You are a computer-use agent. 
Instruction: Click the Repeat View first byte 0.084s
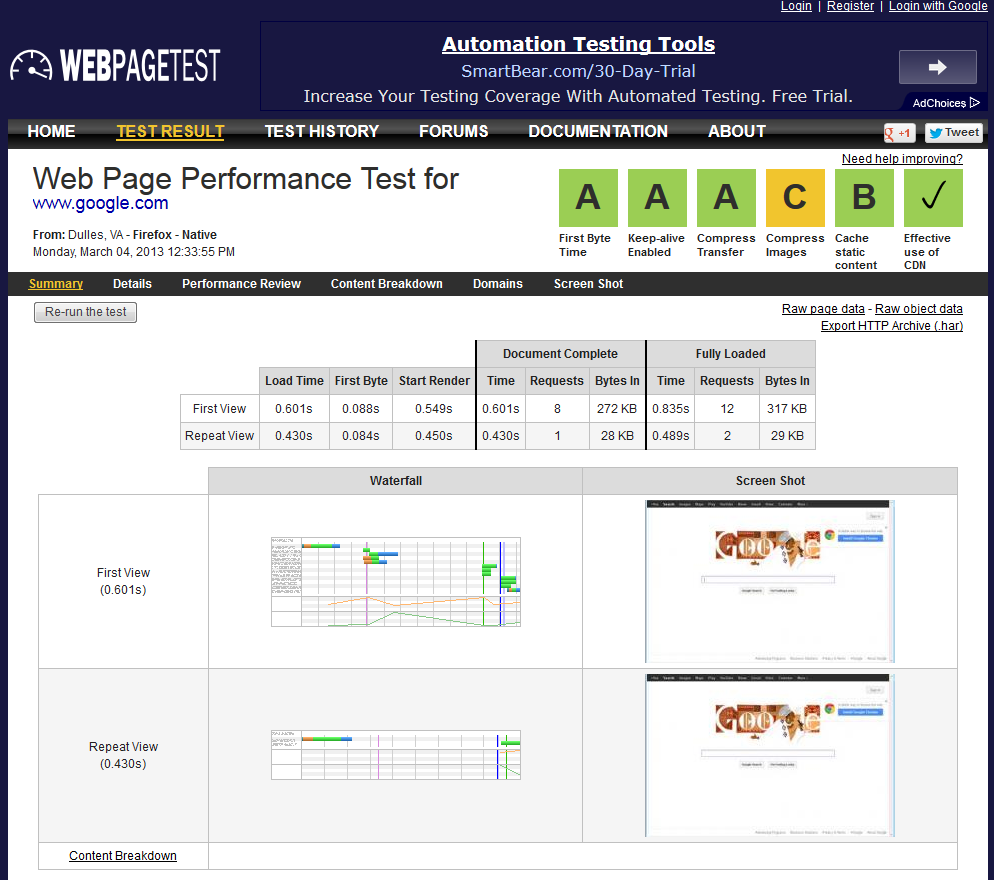coord(361,436)
